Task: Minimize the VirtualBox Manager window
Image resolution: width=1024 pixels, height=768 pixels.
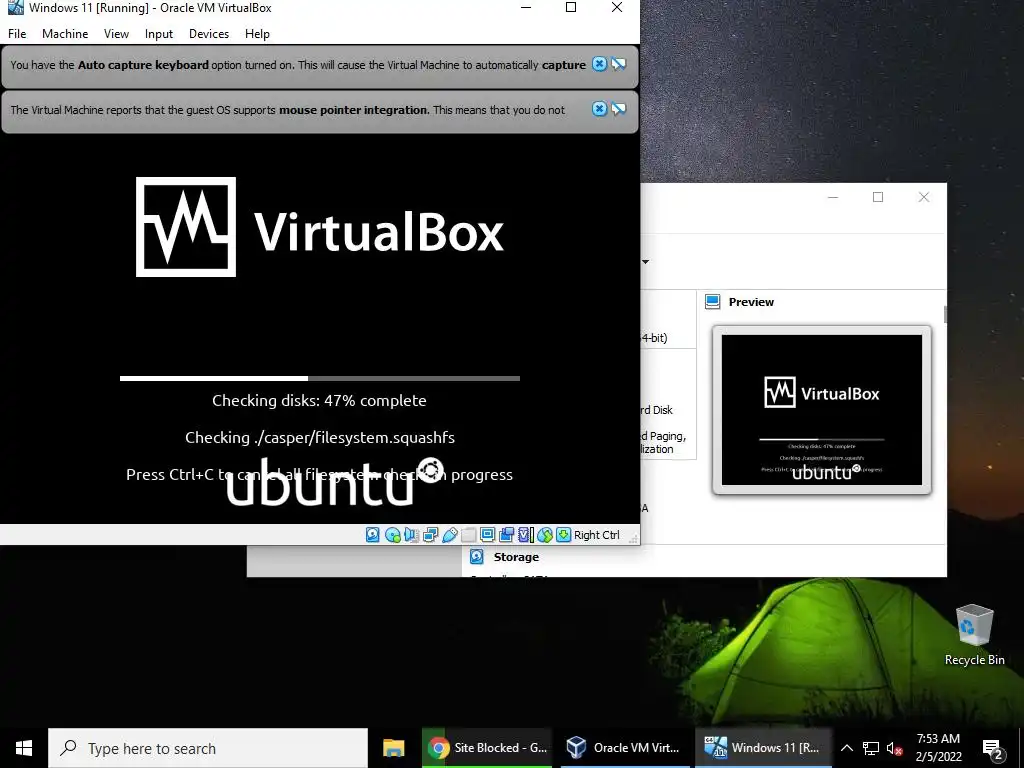Action: [x=833, y=197]
